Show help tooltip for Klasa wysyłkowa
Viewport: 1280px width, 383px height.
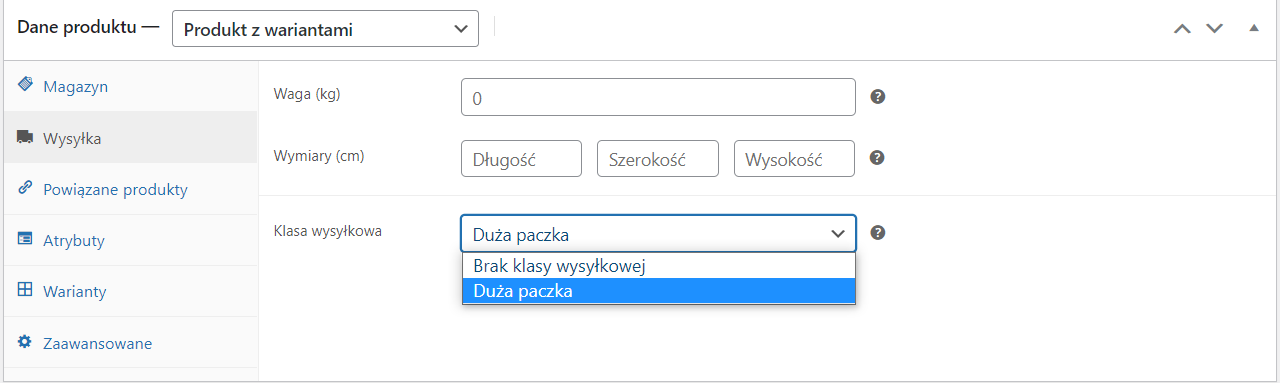(x=878, y=233)
